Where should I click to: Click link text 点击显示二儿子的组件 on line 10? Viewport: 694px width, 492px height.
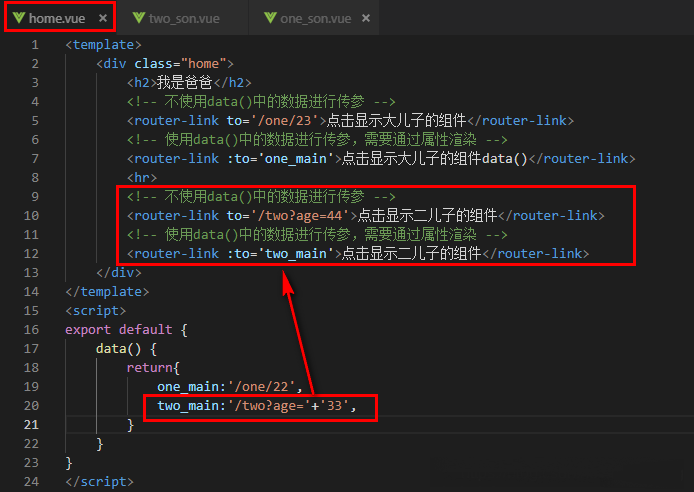(428, 216)
